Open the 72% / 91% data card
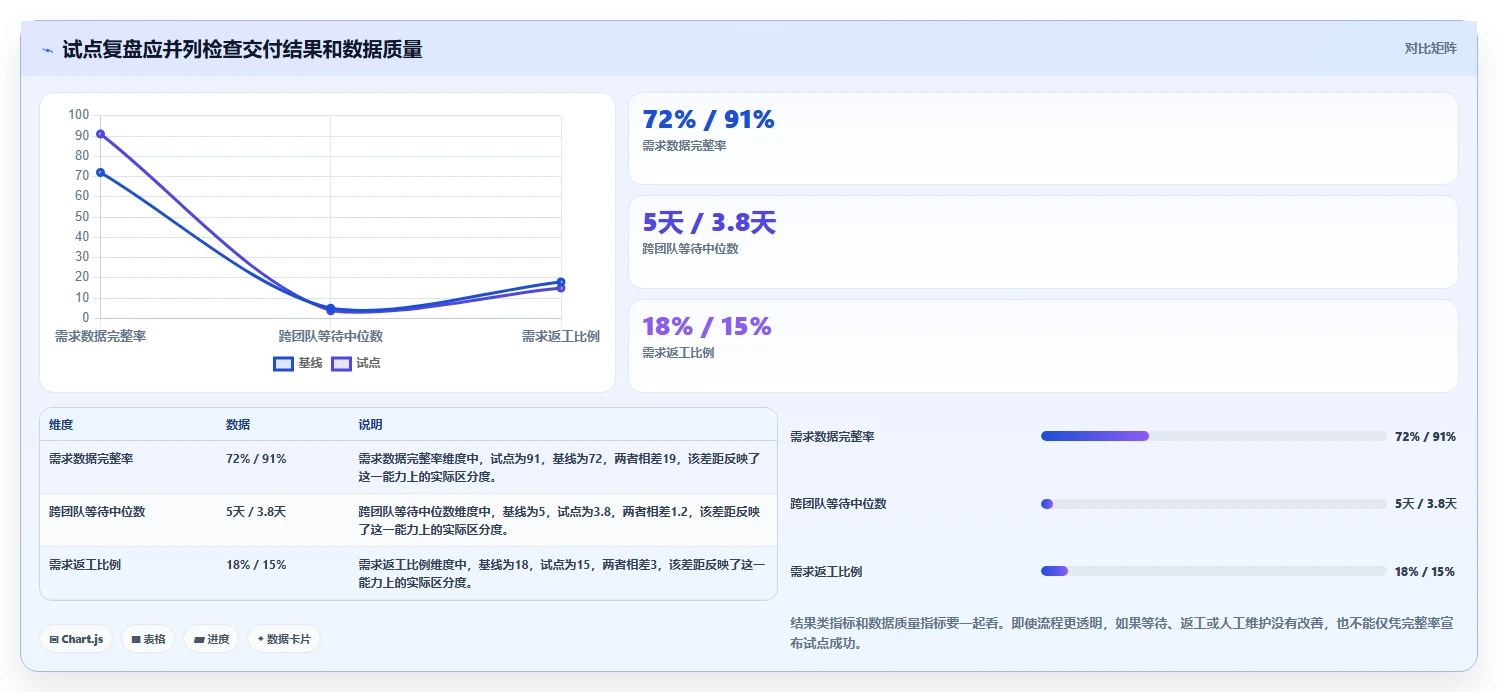Viewport: 1498px width, 692px height. [1043, 138]
